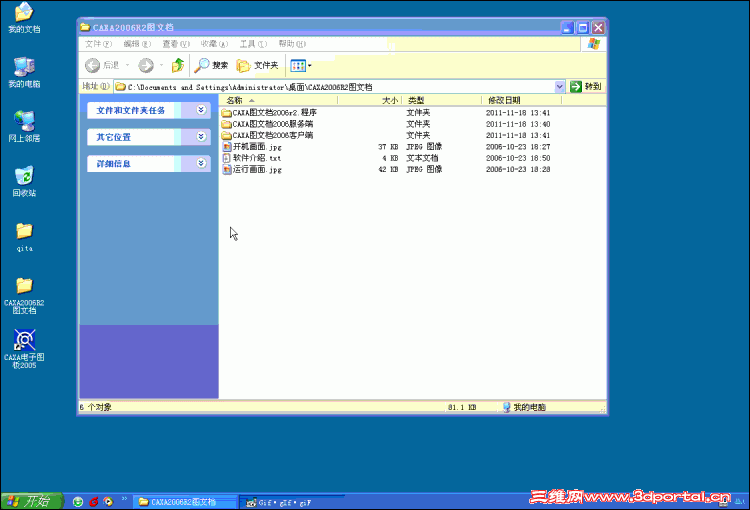Open the Views dropdown arrow
750x510 pixels.
coord(309,66)
